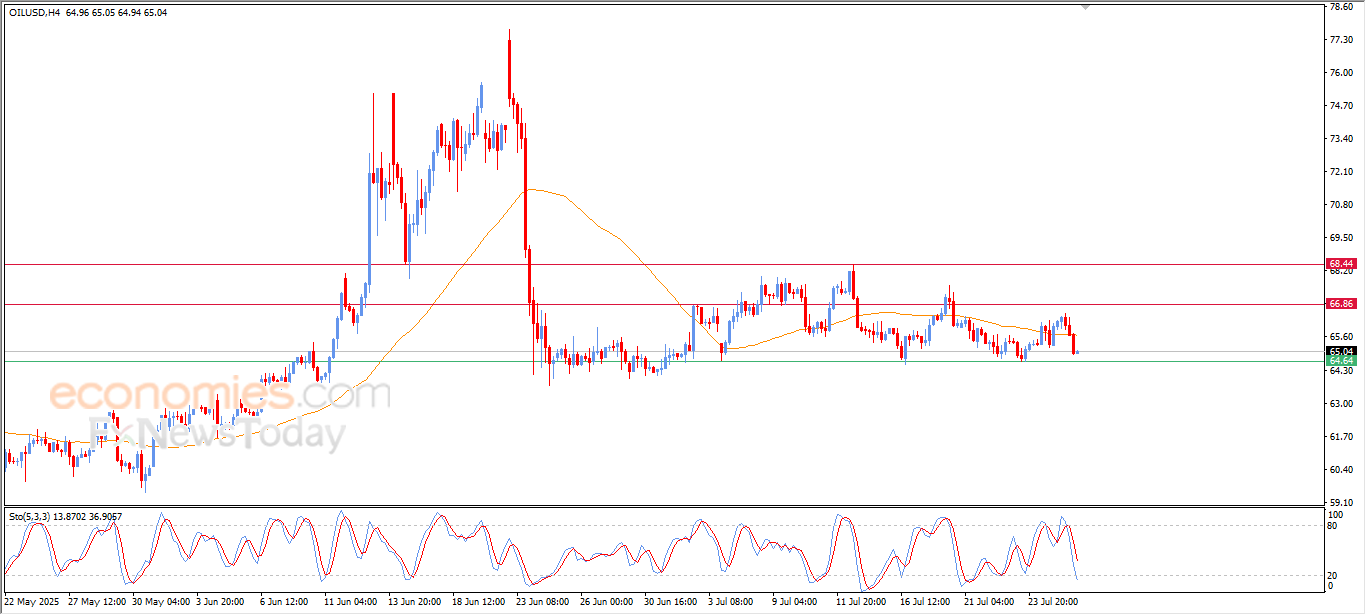This screenshot has height=615, width=1366.
Task: Click the 60.40 price axis label
Action: 1340,470
